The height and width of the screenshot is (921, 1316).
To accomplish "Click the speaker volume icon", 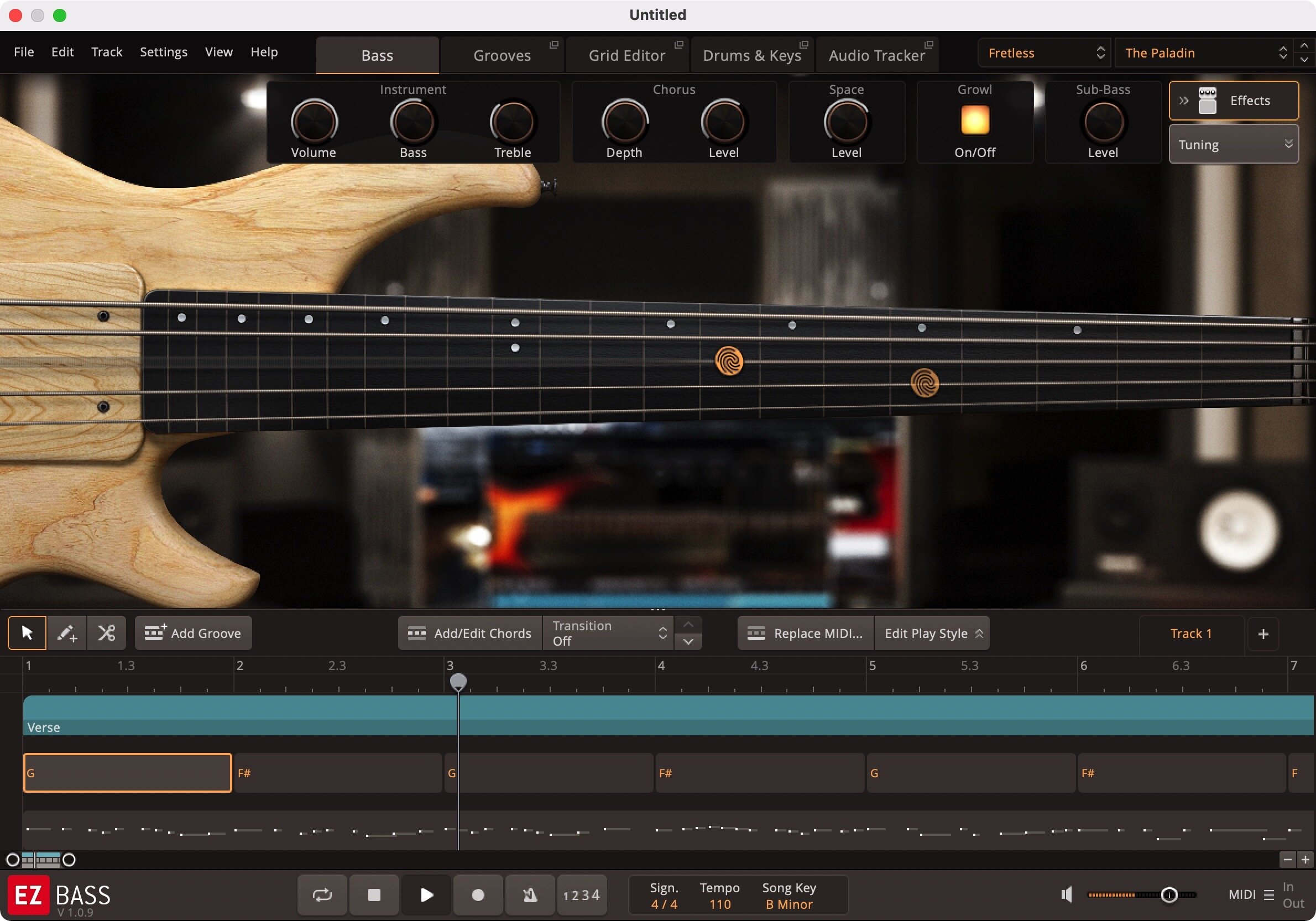I will pos(1067,894).
